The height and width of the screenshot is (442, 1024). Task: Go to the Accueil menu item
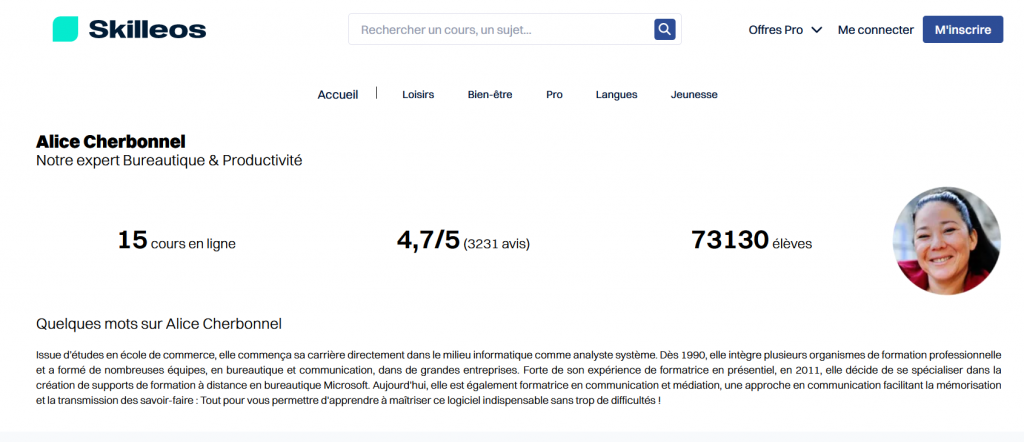pyautogui.click(x=337, y=95)
